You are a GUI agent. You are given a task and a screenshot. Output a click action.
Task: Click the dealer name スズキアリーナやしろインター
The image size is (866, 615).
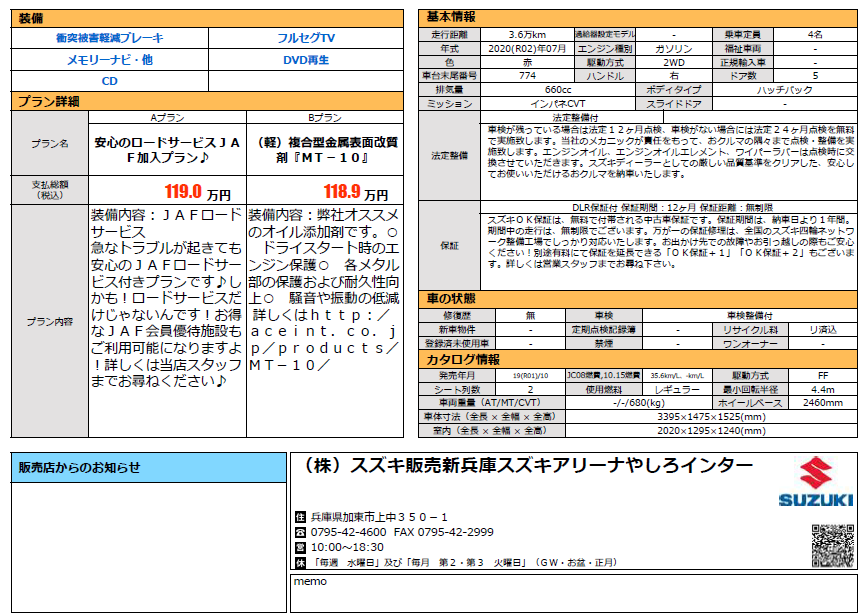[x=526, y=468]
